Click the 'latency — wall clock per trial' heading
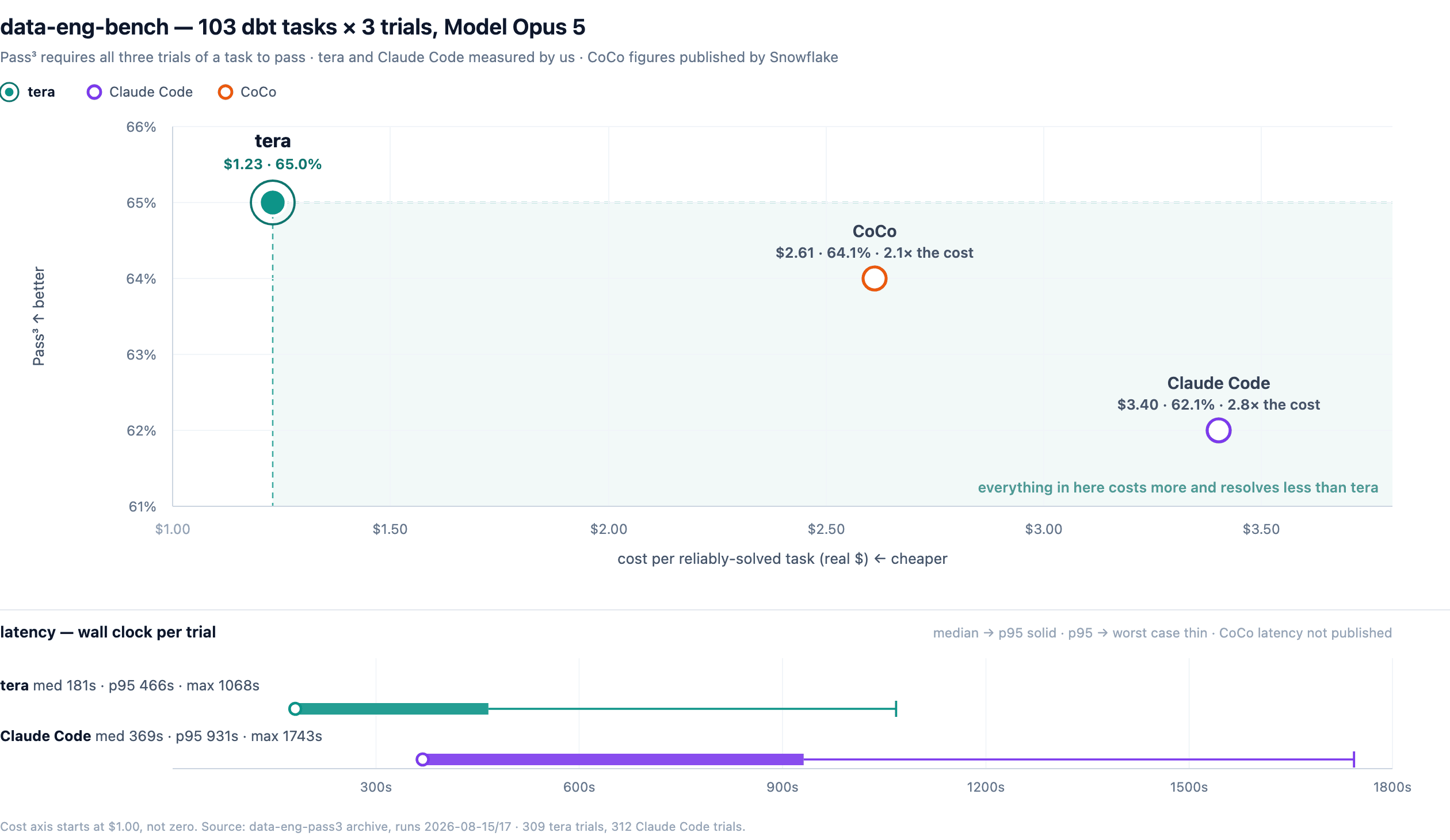 (x=108, y=632)
